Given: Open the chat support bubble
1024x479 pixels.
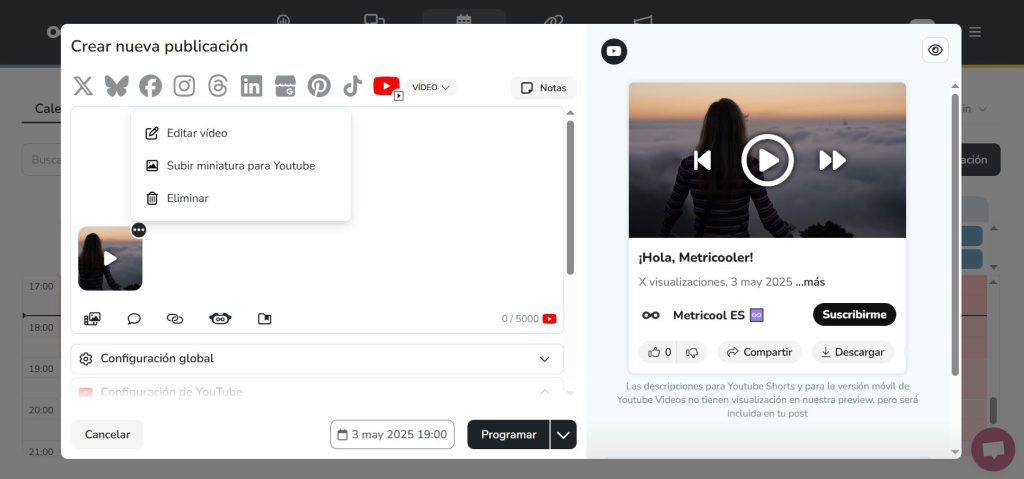Looking at the screenshot, I should point(993,450).
